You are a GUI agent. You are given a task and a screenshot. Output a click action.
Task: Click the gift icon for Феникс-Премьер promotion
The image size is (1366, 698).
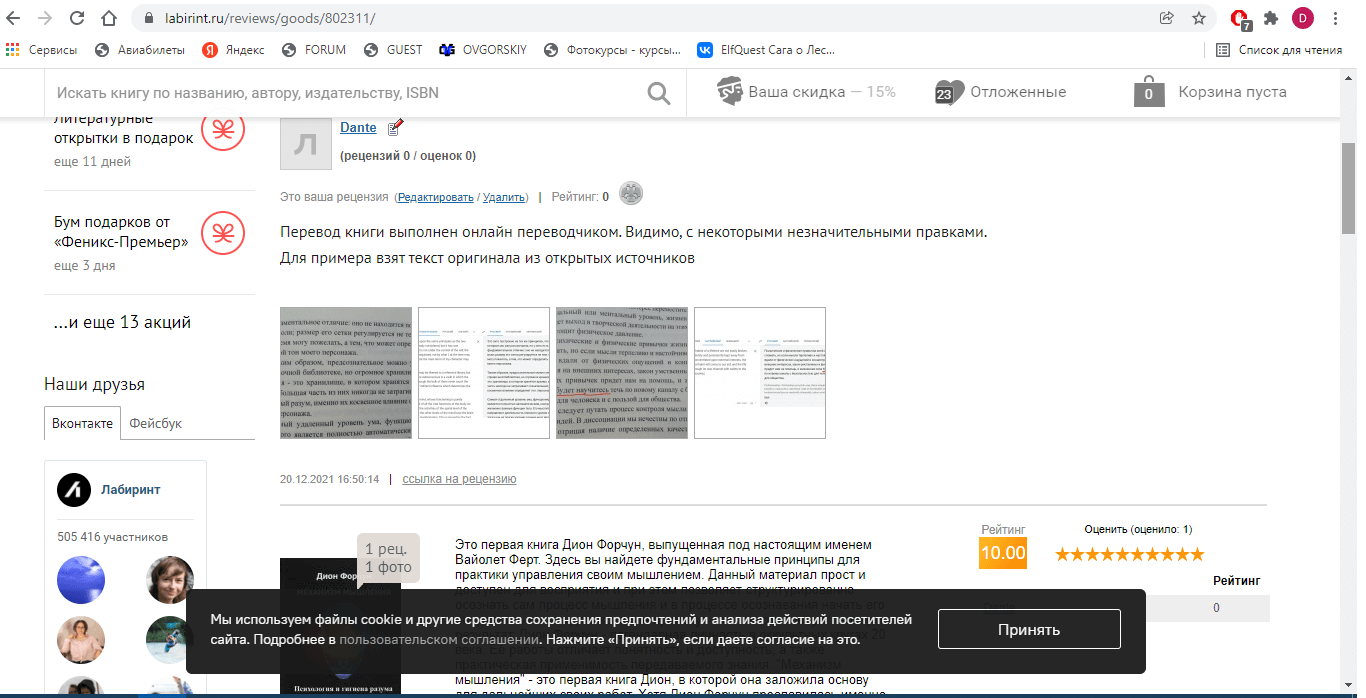223,234
